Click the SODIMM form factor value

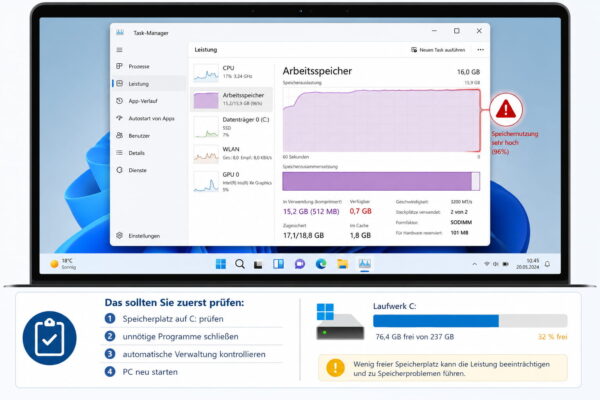pyautogui.click(x=461, y=222)
